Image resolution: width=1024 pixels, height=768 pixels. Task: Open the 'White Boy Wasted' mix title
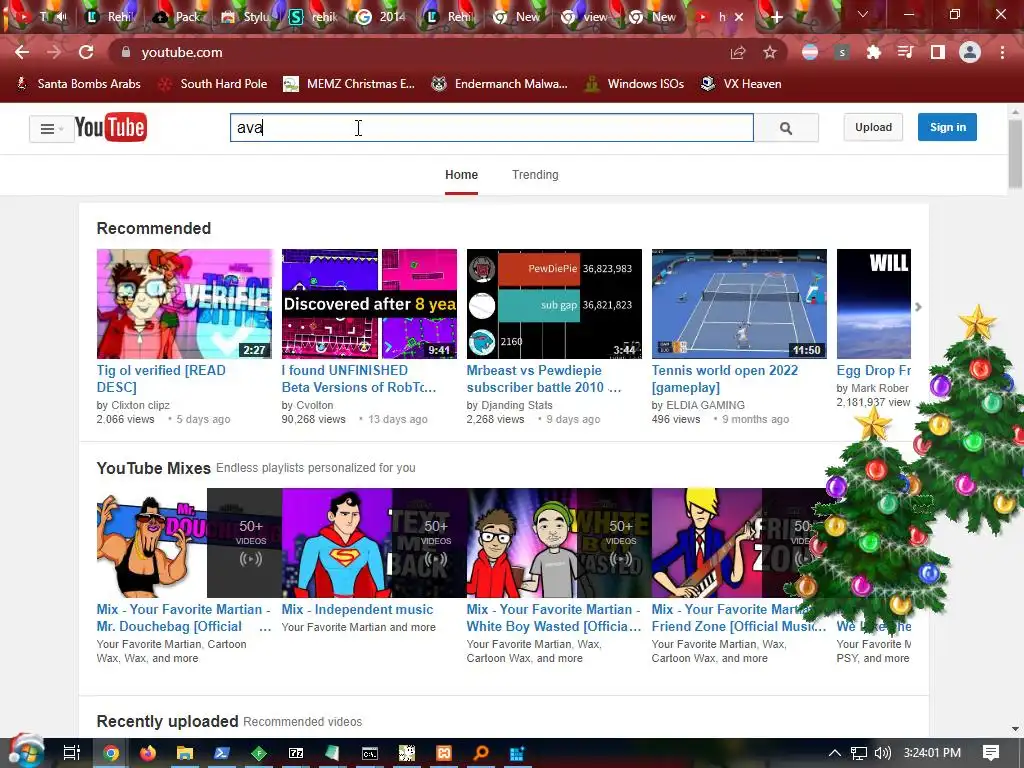point(554,618)
